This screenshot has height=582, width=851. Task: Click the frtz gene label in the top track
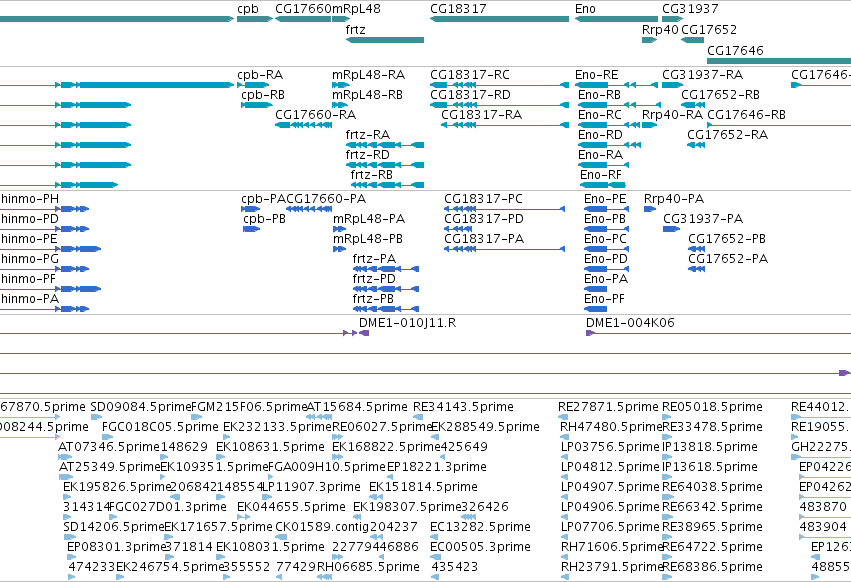pos(355,30)
